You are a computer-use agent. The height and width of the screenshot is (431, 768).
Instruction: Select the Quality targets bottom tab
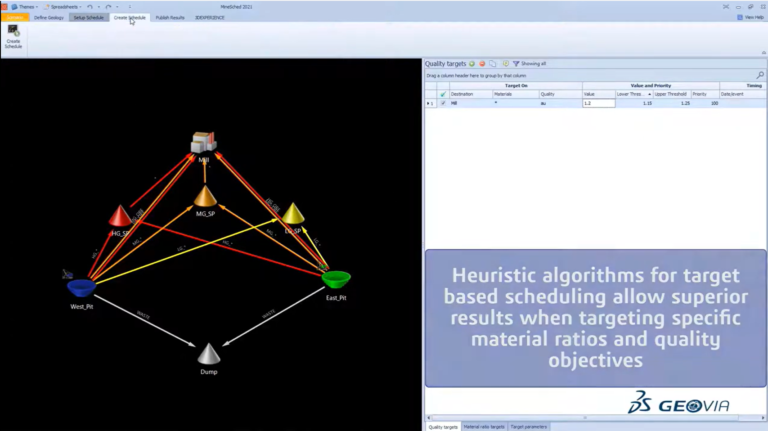[x=443, y=427]
